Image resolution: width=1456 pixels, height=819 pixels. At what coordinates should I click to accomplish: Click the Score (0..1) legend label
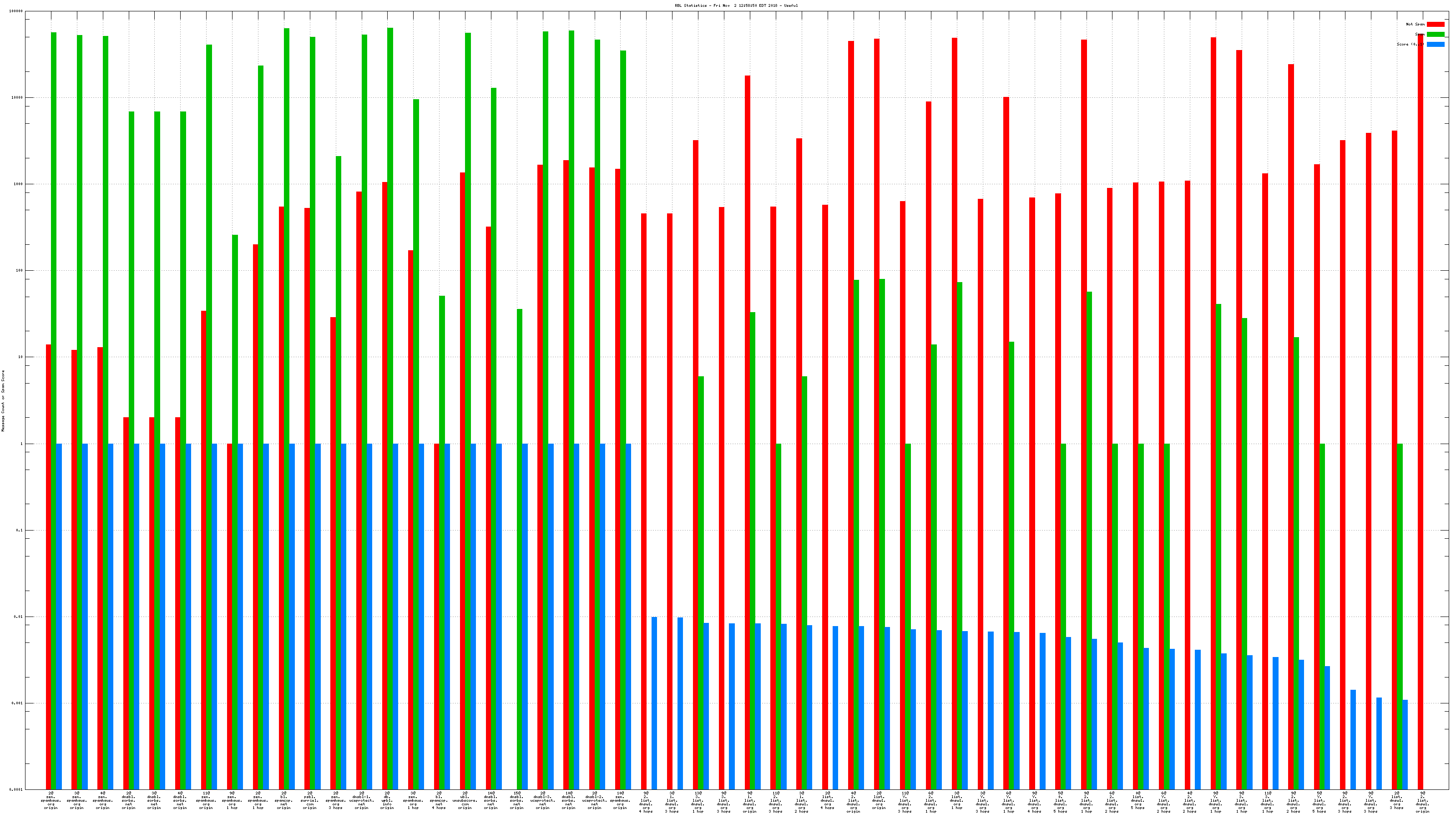click(1410, 44)
